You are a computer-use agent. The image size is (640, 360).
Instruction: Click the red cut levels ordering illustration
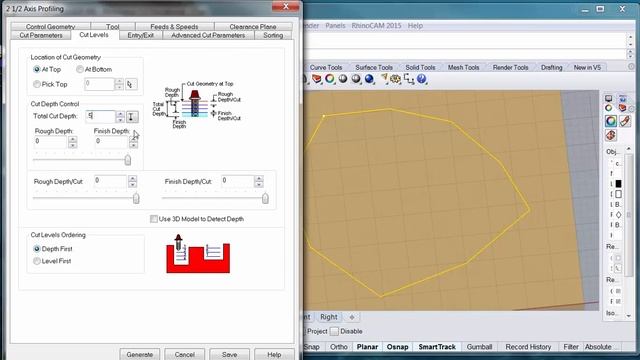198,254
